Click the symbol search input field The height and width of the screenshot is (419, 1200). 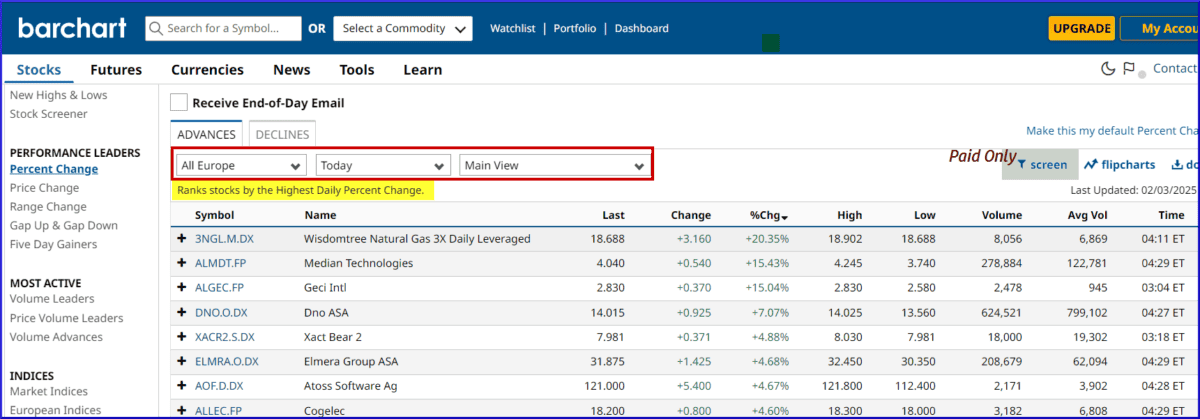(232, 28)
